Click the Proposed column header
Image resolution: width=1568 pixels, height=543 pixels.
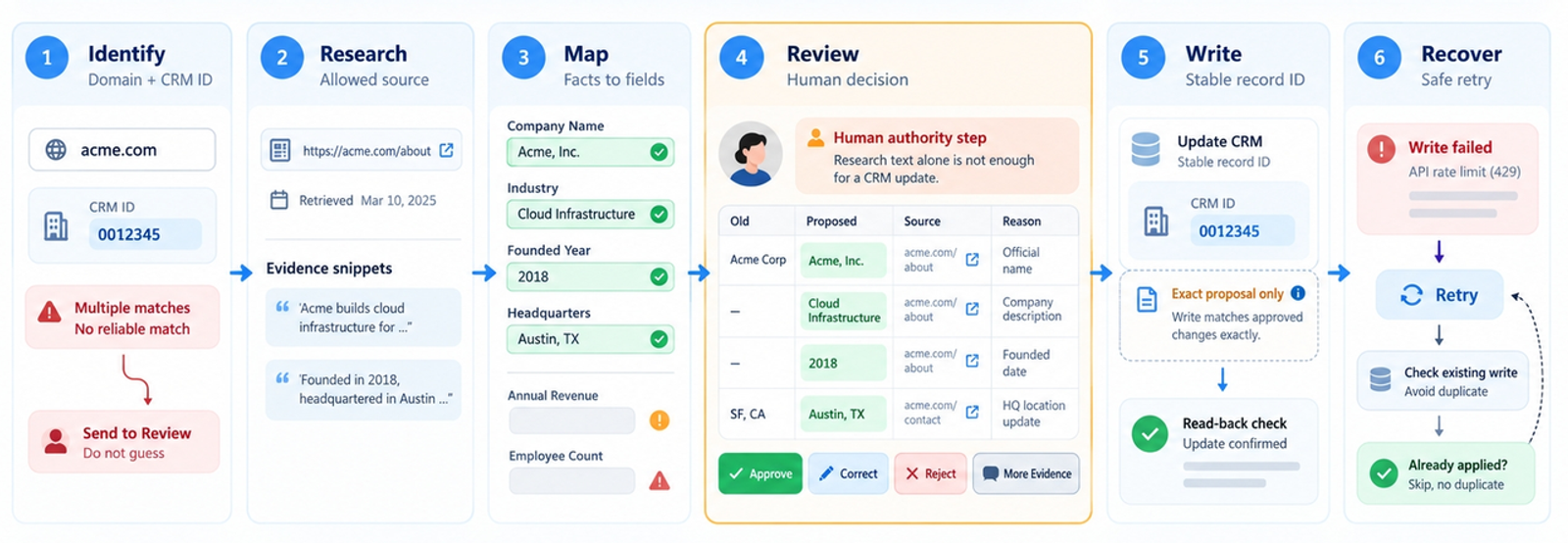tap(831, 222)
